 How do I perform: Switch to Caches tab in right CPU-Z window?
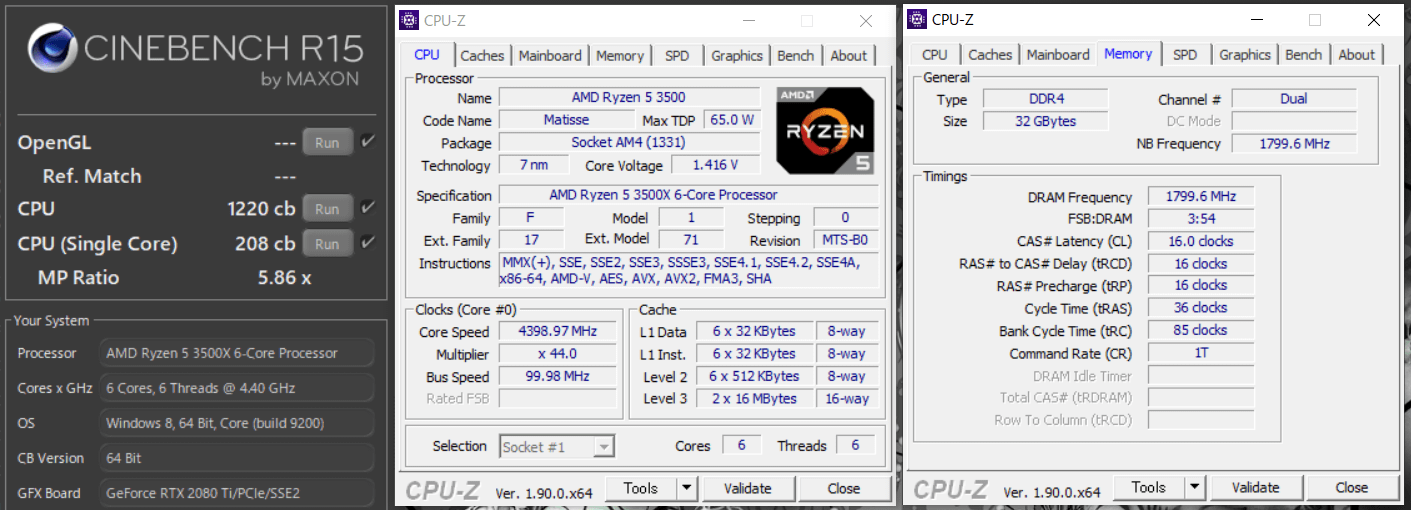pos(990,55)
